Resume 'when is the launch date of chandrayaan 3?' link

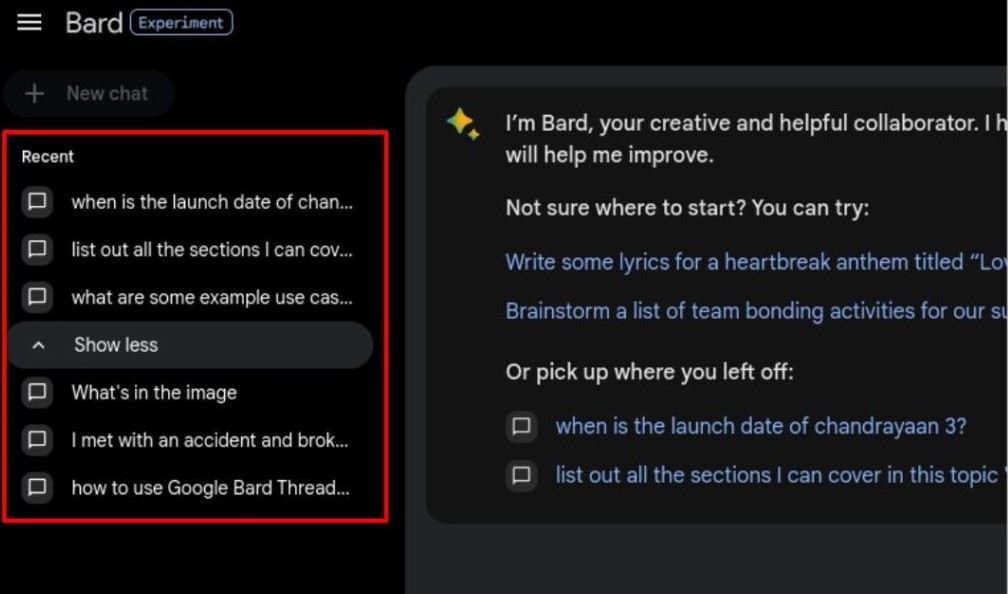[761, 426]
